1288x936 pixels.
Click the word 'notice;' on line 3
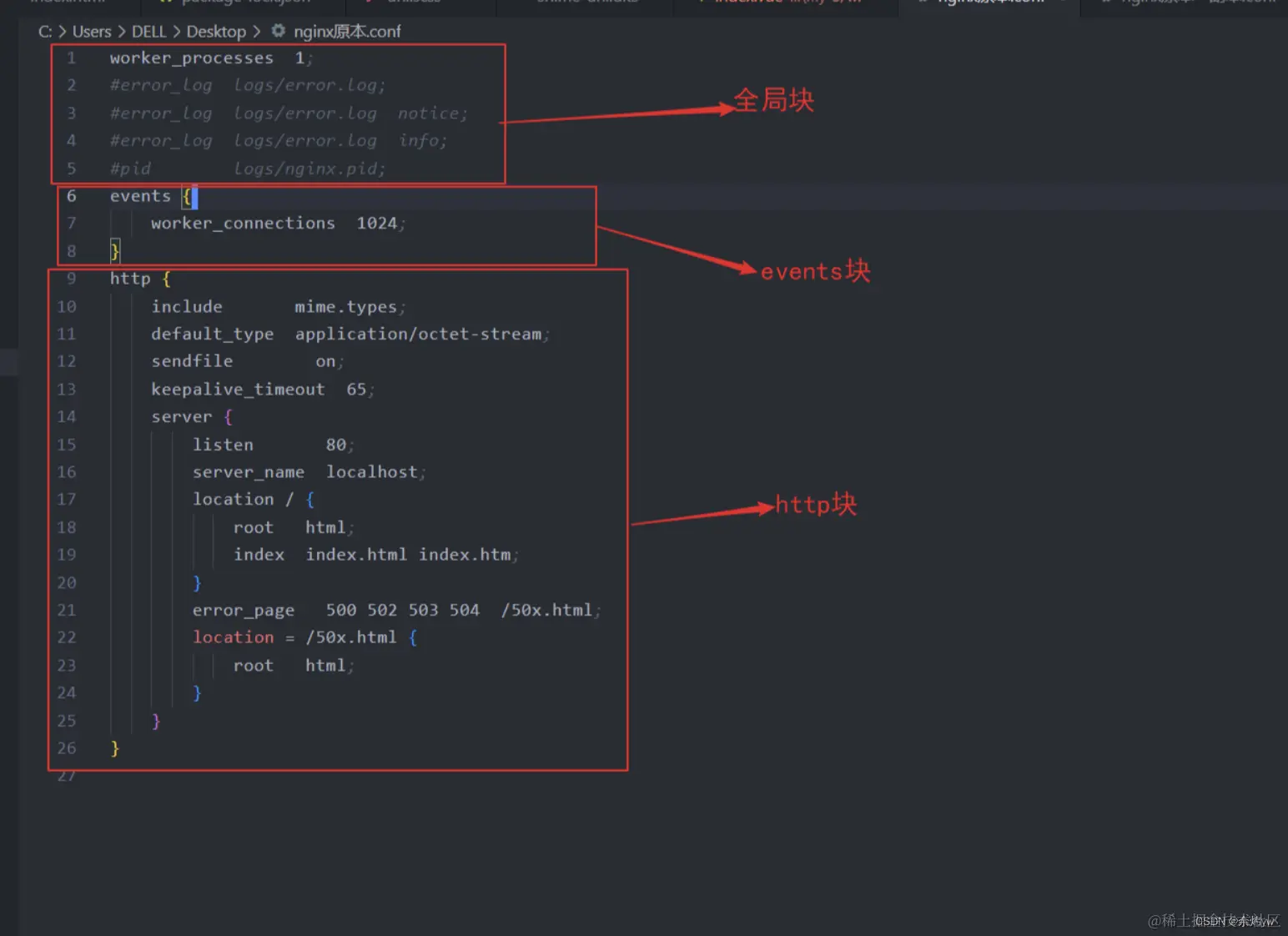pyautogui.click(x=432, y=113)
